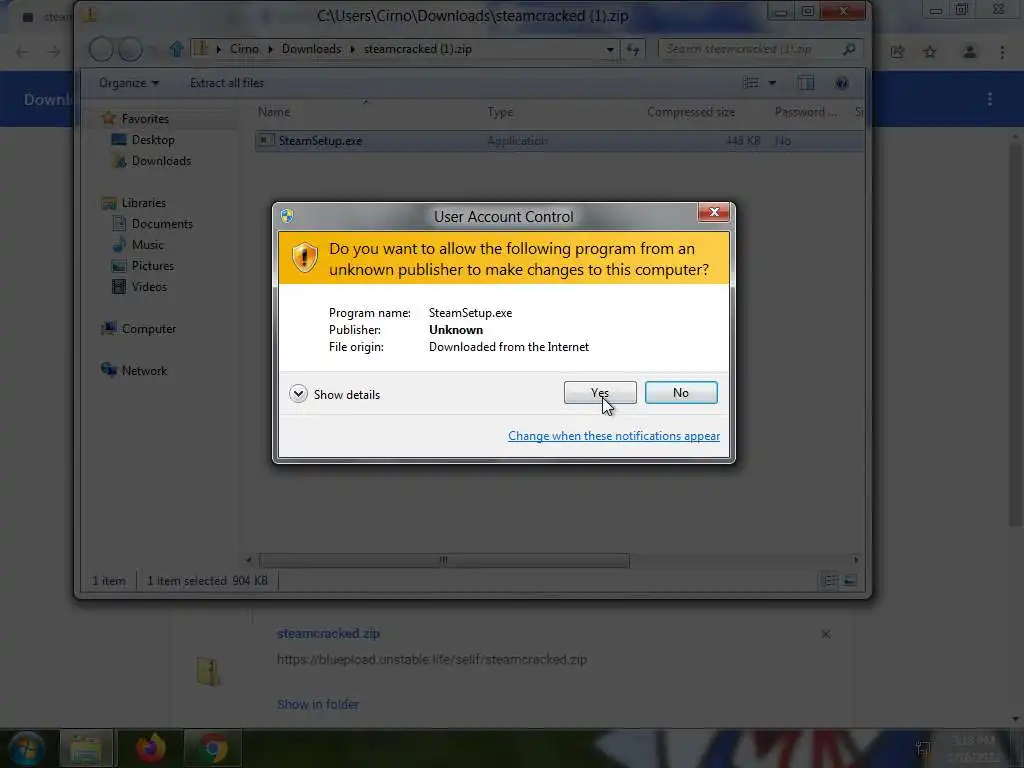The height and width of the screenshot is (768, 1024).
Task: Open view options dropdown arrow
Action: coord(773,83)
